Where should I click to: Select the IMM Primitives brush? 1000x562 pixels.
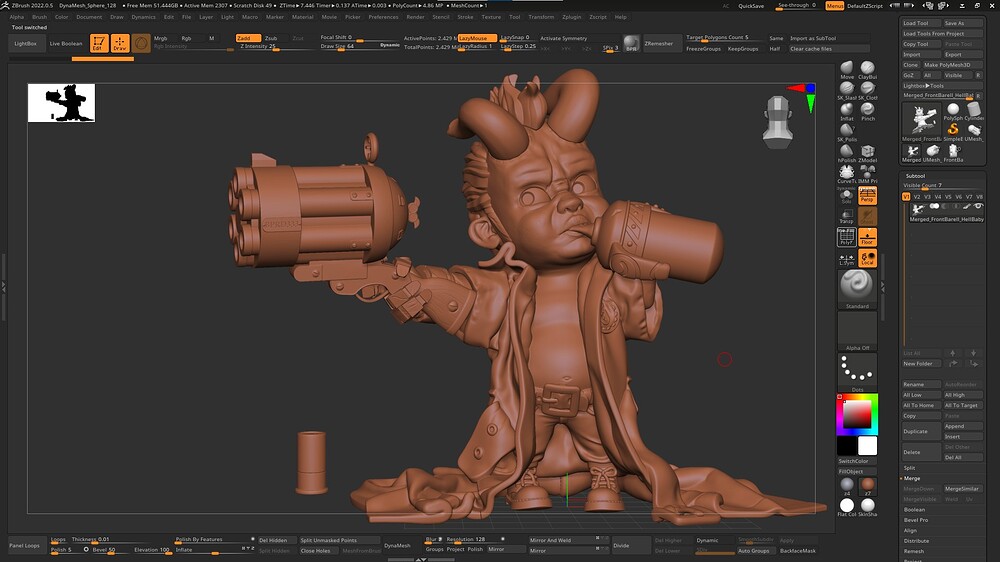point(867,174)
